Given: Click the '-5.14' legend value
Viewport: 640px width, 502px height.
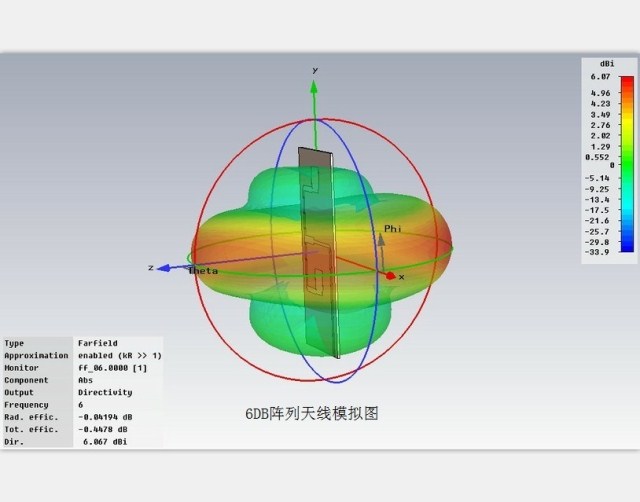Looking at the screenshot, I should (x=597, y=178).
